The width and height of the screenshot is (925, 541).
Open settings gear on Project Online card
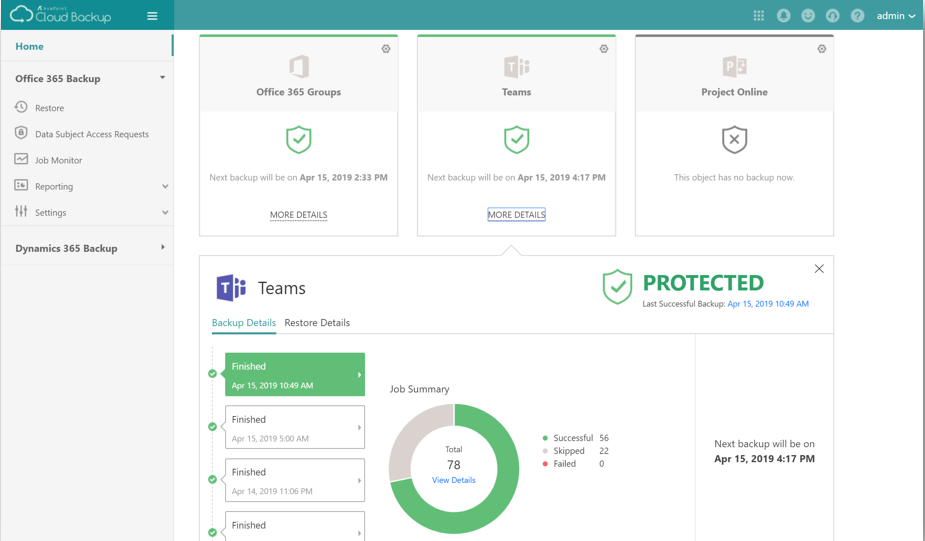[x=821, y=49]
